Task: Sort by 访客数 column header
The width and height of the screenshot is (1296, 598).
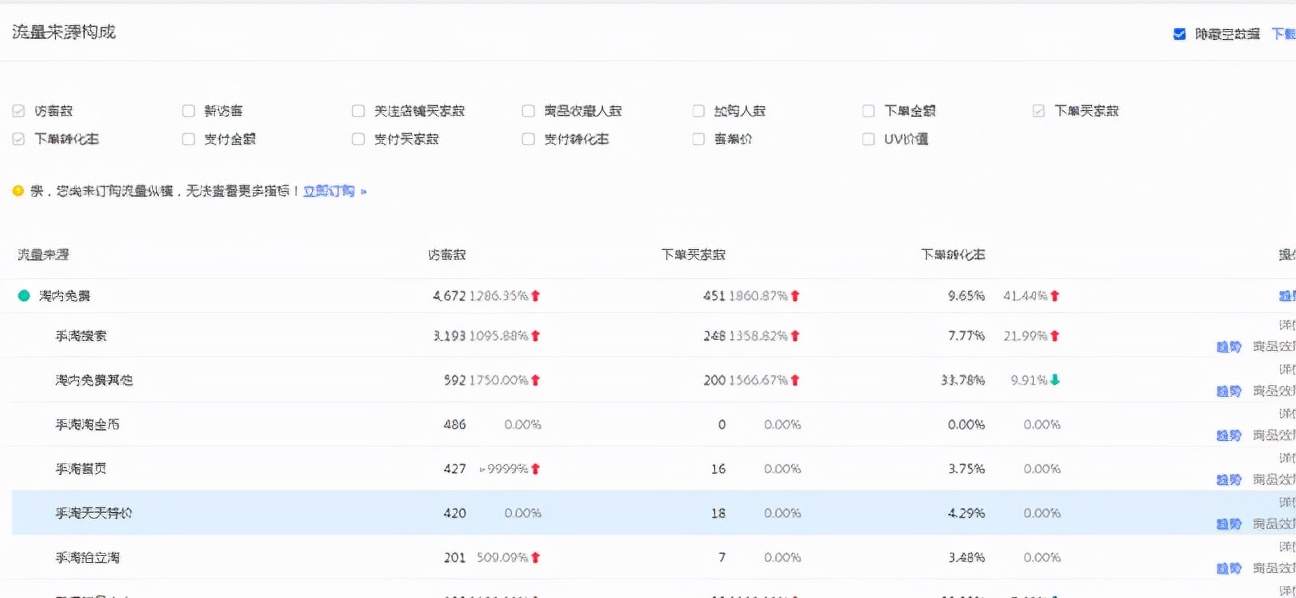Action: (x=447, y=255)
